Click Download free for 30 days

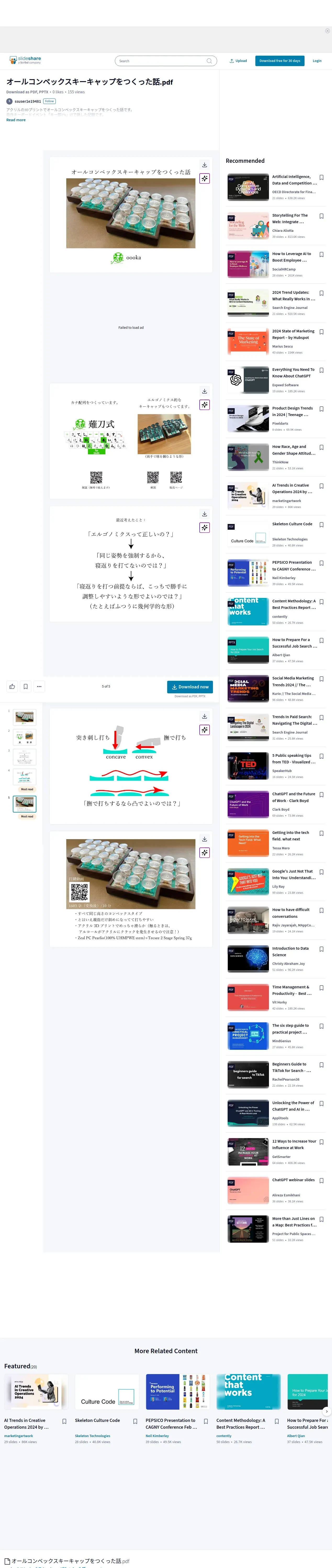pos(280,61)
